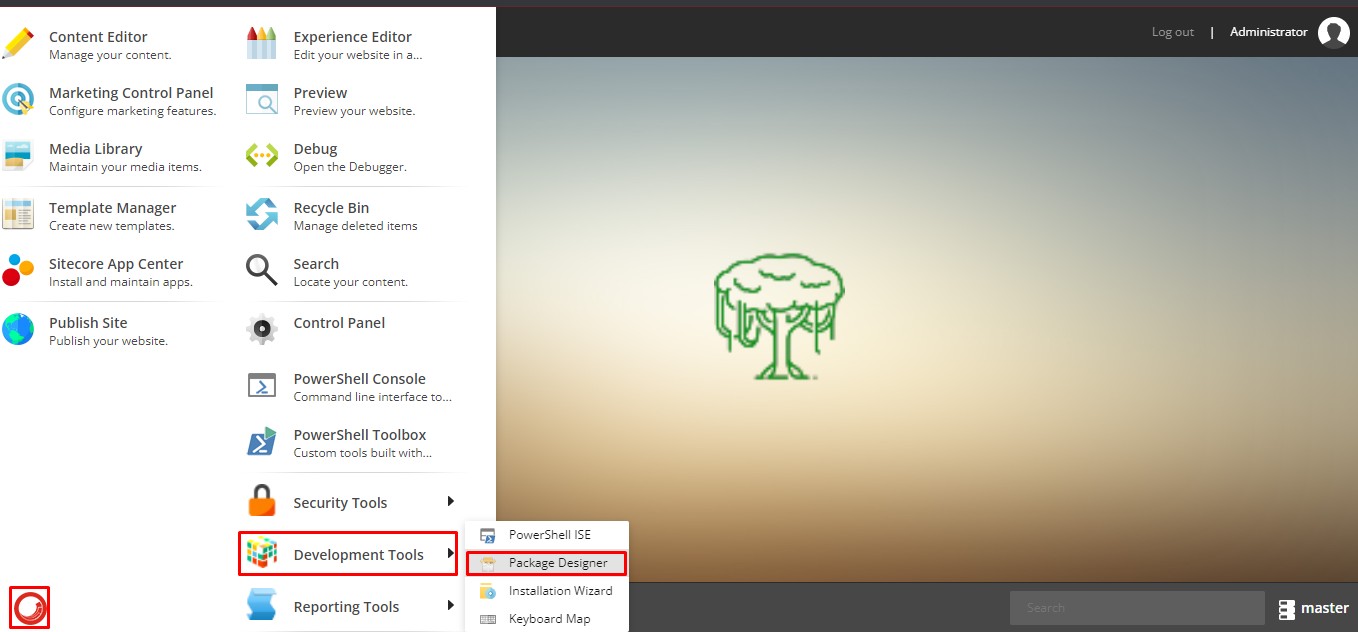This screenshot has height=632, width=1358.
Task: Select Package Designer from the submenu
Action: (x=547, y=563)
